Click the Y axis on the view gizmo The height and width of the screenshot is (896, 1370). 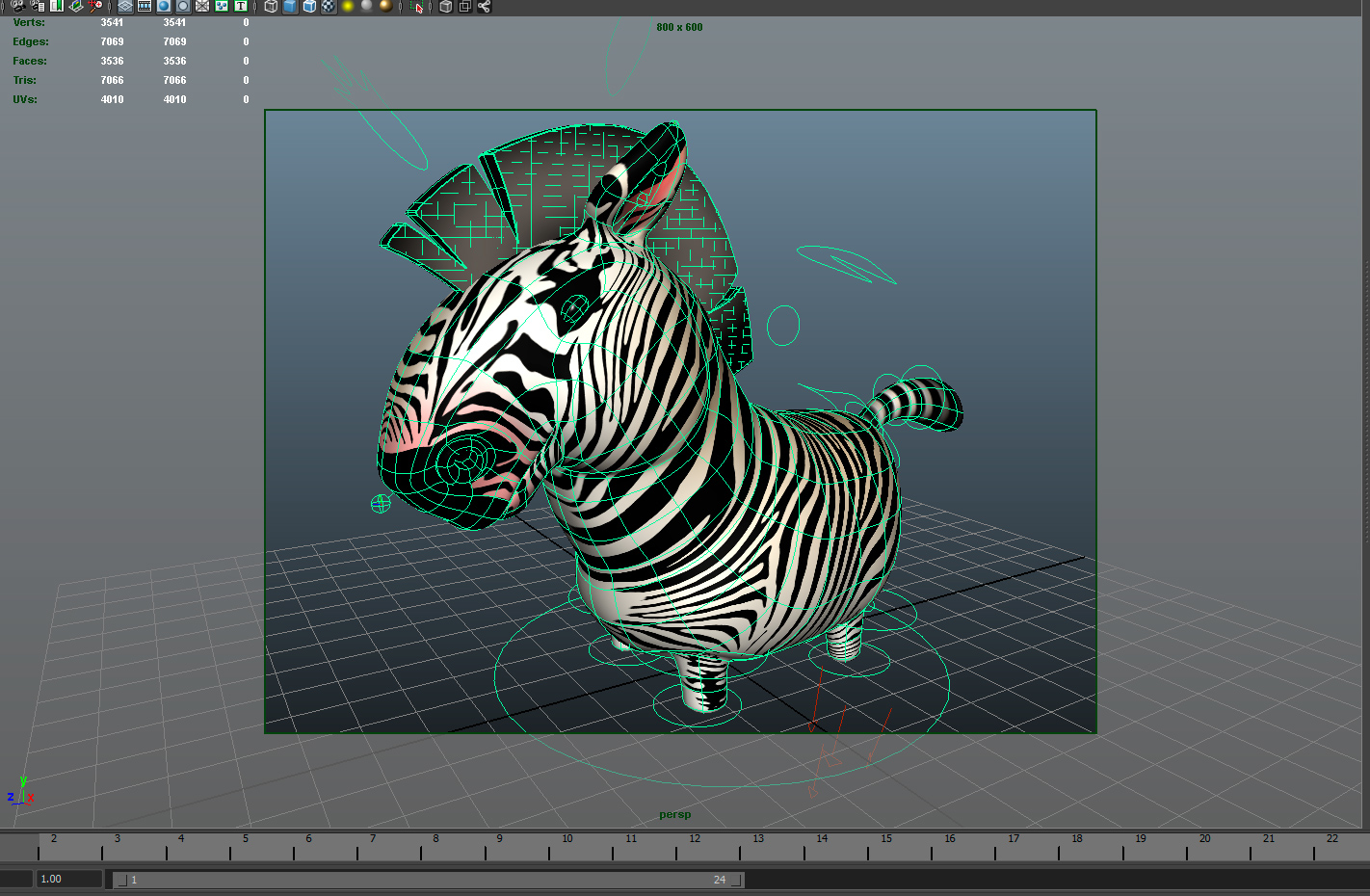[23, 782]
